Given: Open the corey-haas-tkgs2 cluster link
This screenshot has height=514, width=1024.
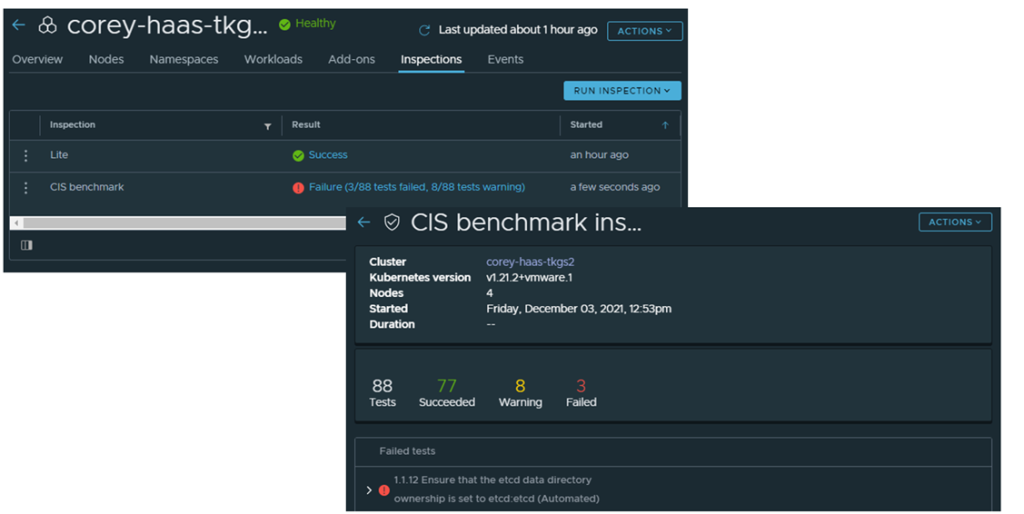Looking at the screenshot, I should 530,262.
